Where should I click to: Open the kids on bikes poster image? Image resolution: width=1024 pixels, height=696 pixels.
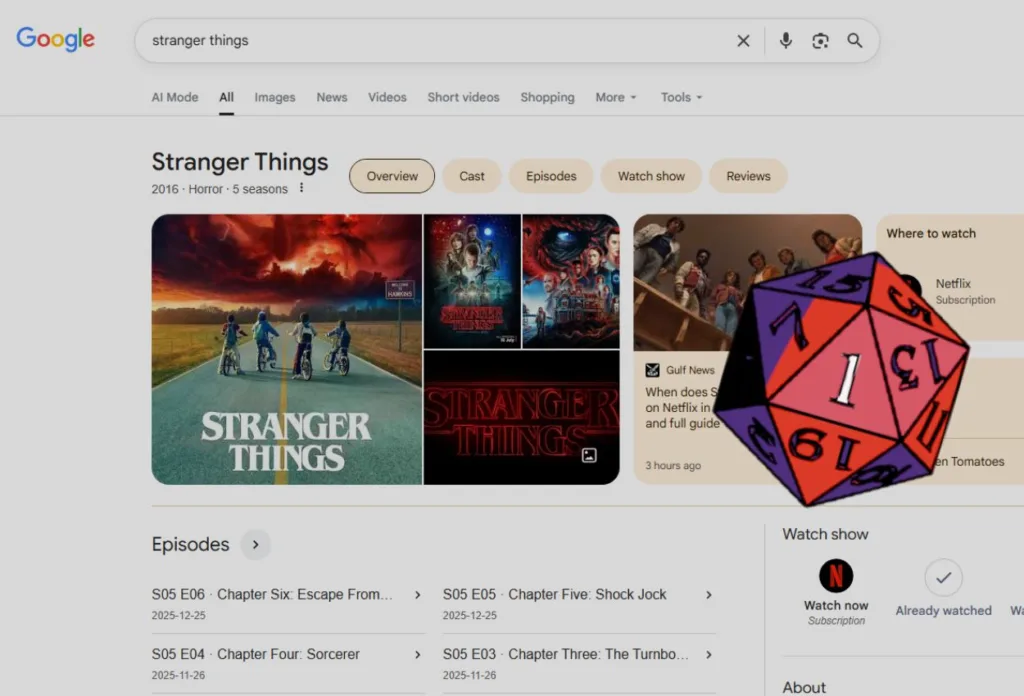point(286,349)
